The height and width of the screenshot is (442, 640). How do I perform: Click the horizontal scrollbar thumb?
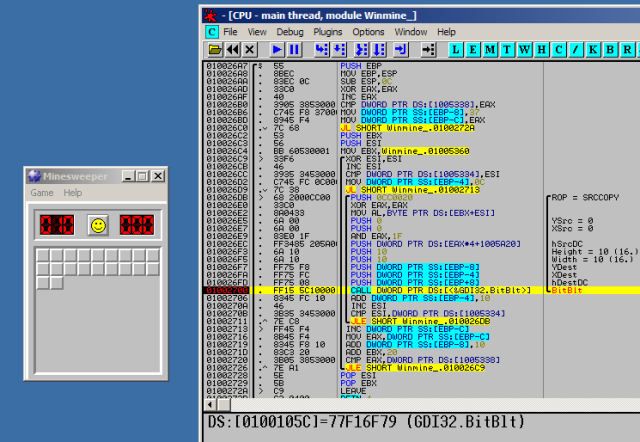pos(223,405)
